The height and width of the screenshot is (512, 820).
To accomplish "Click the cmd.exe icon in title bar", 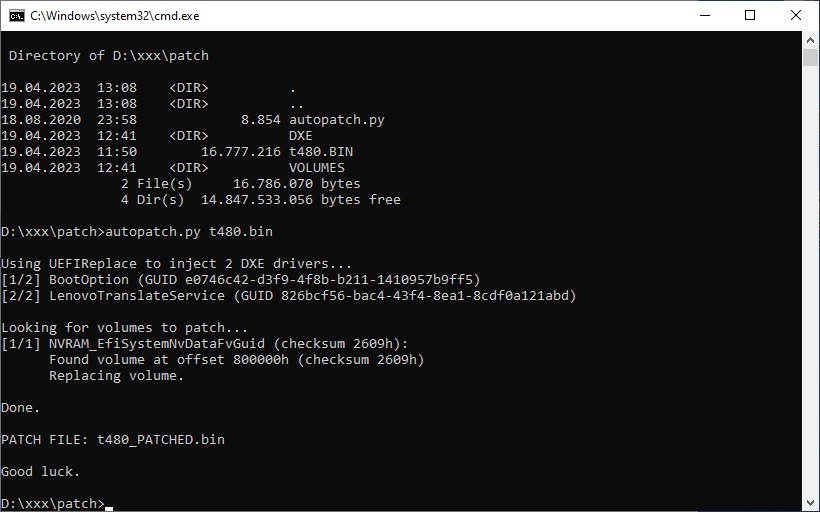I will tap(17, 16).
